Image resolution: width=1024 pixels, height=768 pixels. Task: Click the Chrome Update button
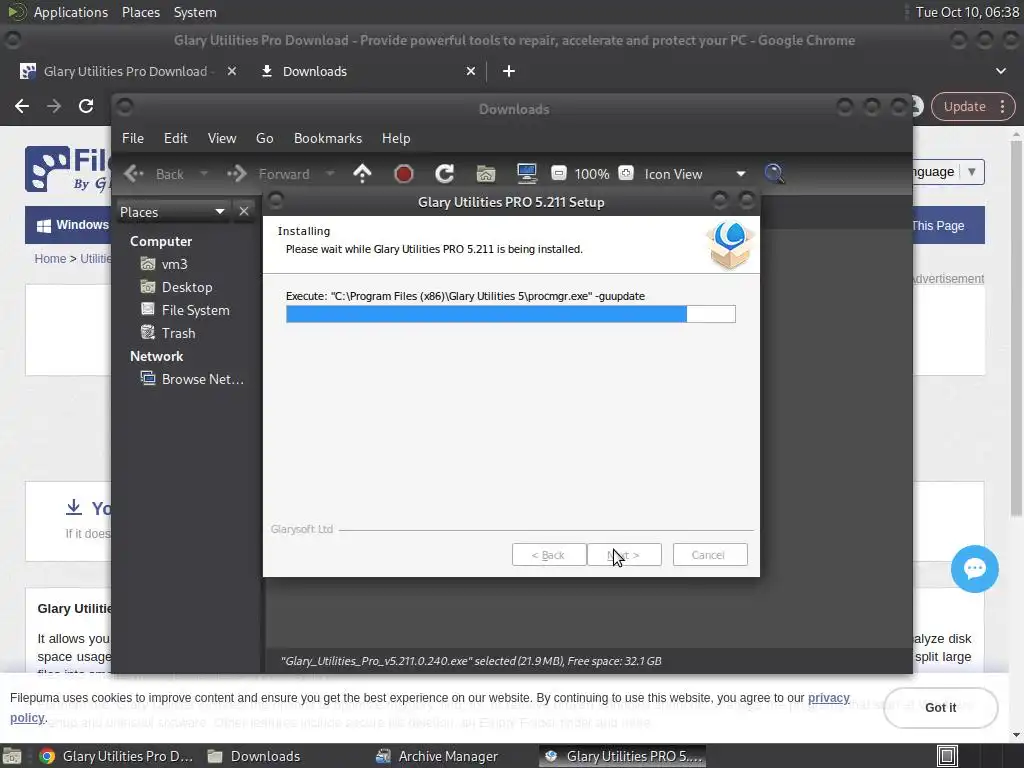pos(965,106)
